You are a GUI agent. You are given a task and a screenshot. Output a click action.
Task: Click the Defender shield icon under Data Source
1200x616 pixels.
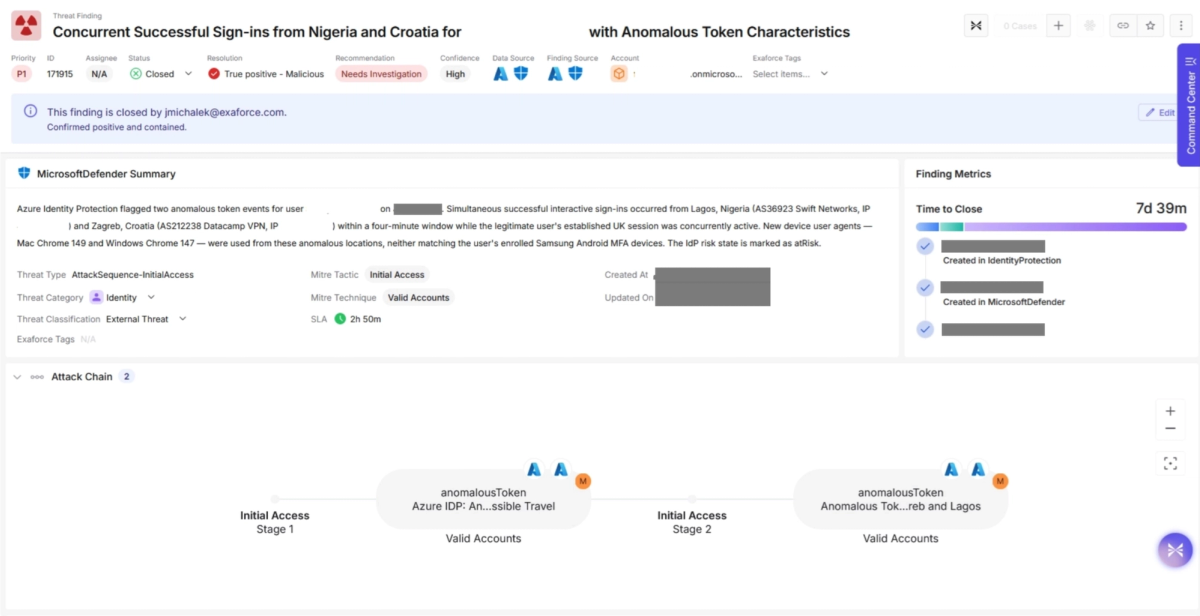click(x=521, y=73)
